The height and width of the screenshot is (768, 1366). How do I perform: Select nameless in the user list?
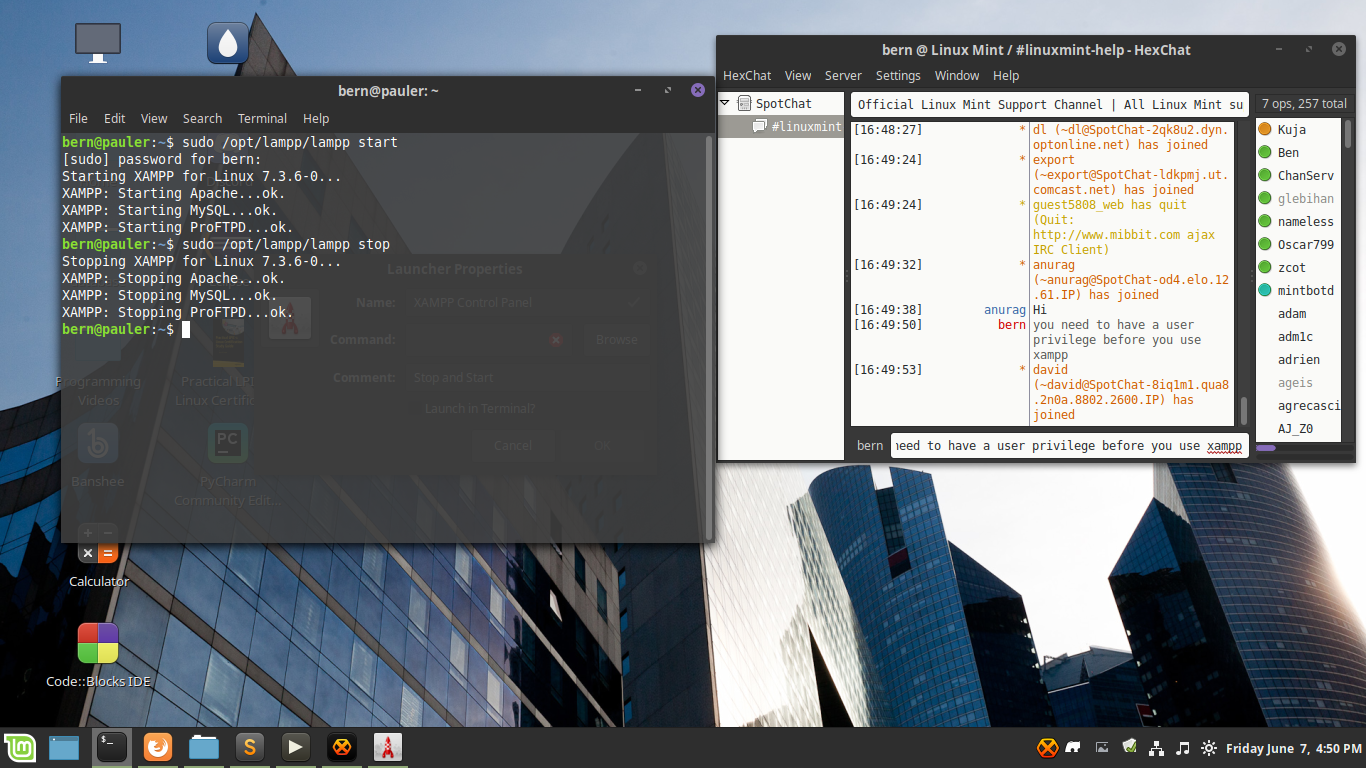(x=1304, y=221)
